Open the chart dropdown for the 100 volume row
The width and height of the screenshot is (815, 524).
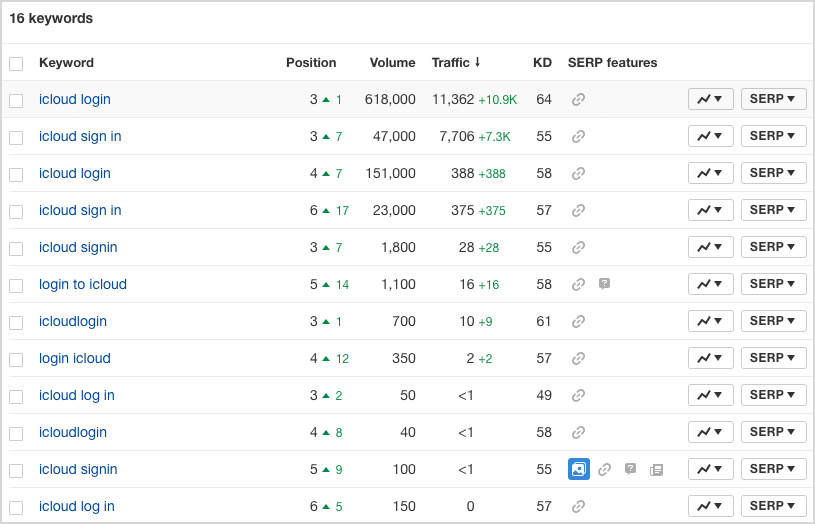[x=711, y=469]
